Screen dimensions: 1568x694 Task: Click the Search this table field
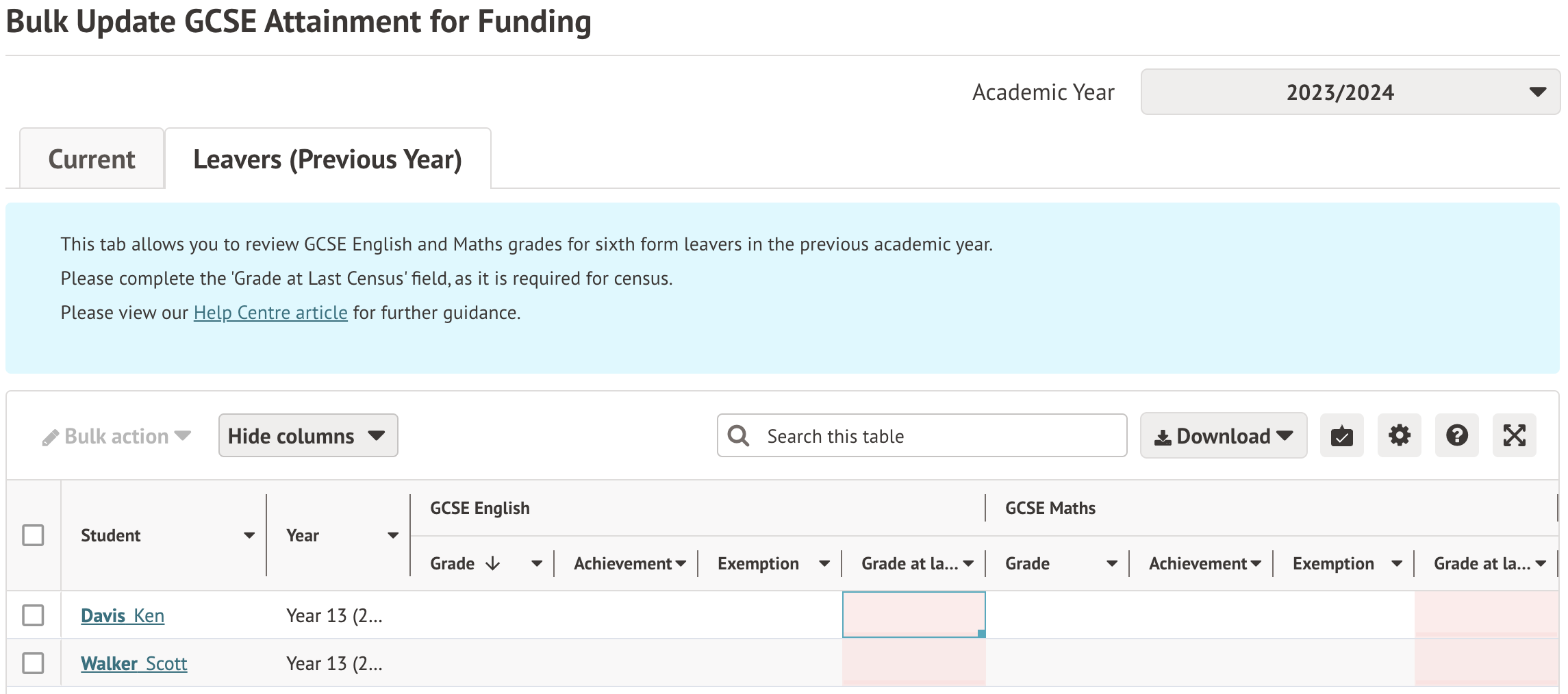click(938, 436)
